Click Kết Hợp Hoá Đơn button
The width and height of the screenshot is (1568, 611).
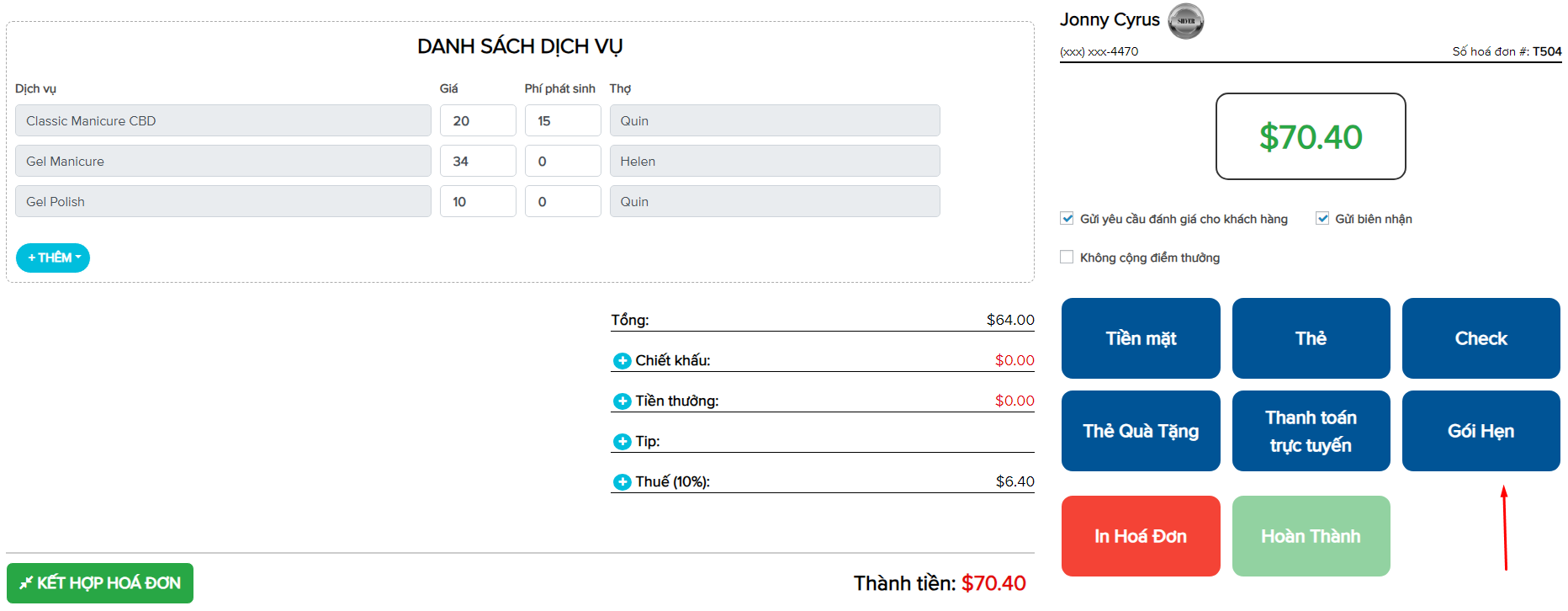[100, 583]
